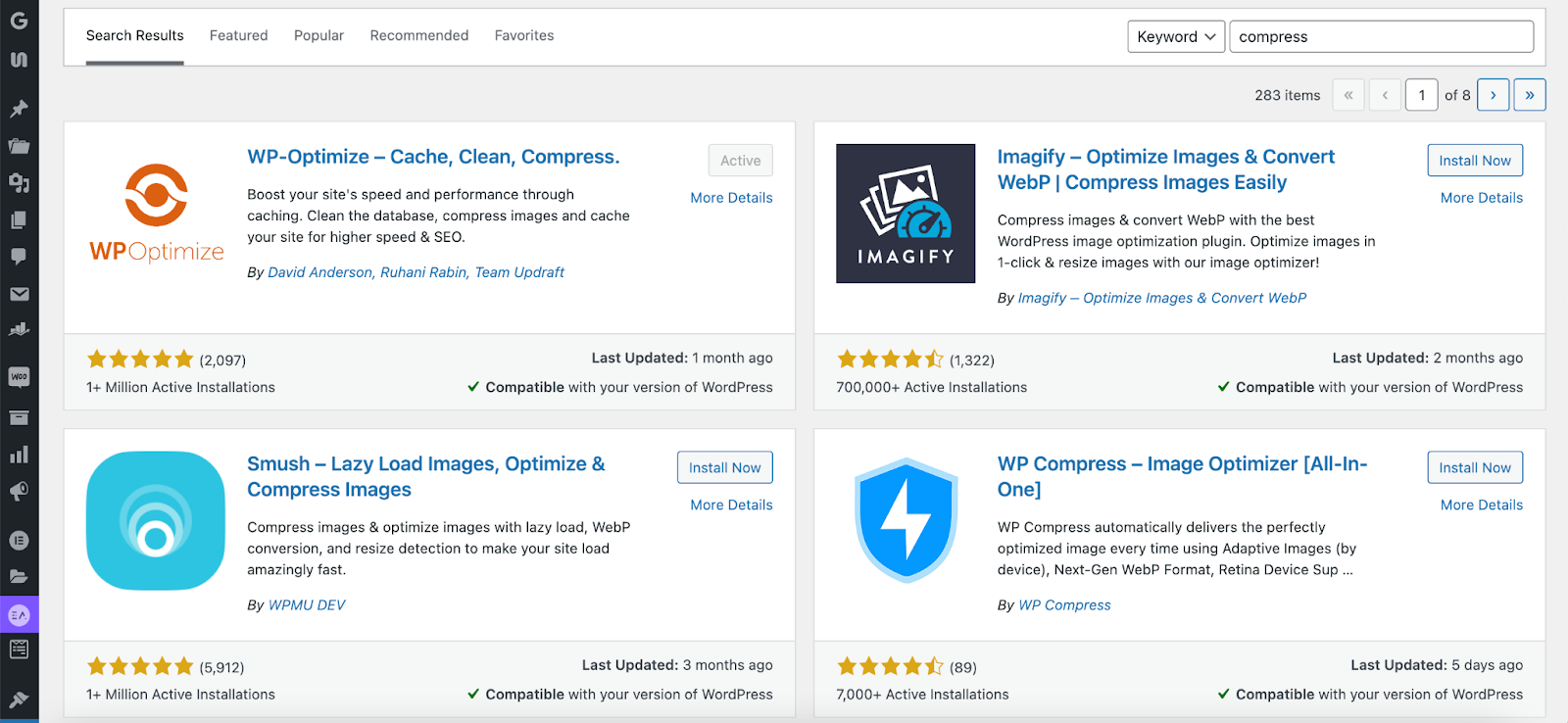The height and width of the screenshot is (723, 1568).
Task: Switch to the Recommended tab
Action: click(x=418, y=35)
